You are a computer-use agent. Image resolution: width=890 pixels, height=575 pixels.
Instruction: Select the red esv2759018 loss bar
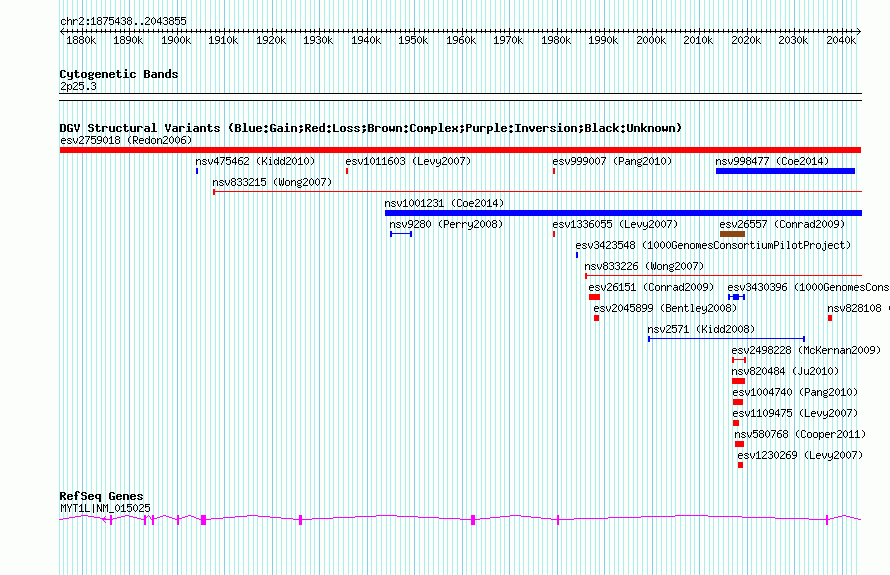[460, 150]
